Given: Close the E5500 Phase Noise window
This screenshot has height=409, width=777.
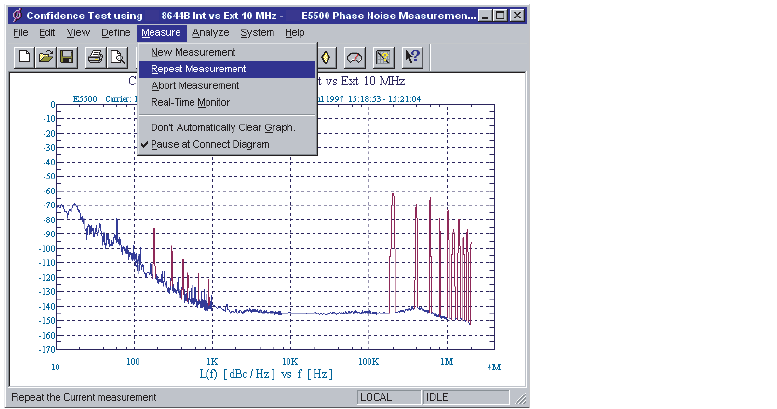Looking at the screenshot, I should [517, 15].
